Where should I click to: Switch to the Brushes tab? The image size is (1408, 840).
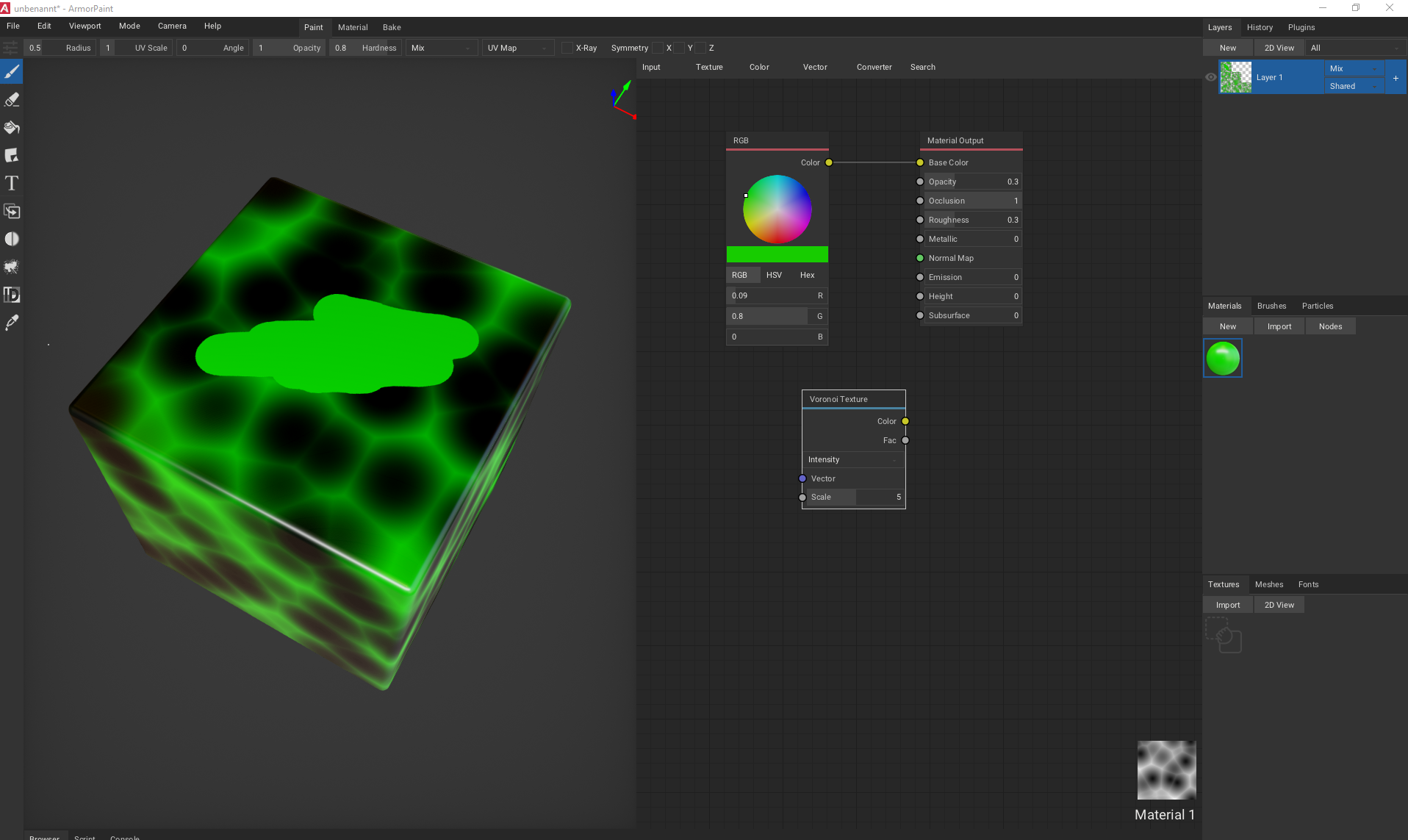click(1271, 306)
